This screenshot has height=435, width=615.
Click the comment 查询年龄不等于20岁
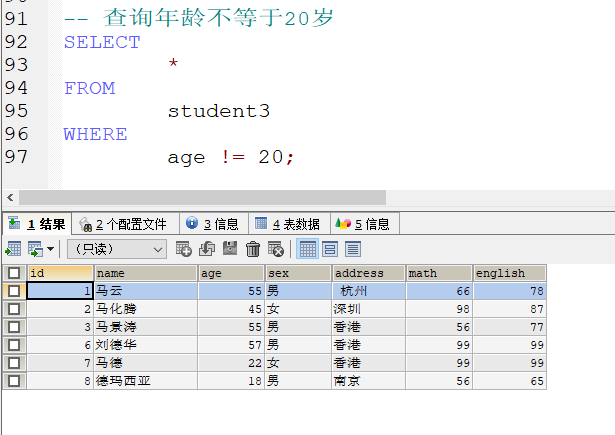218,18
